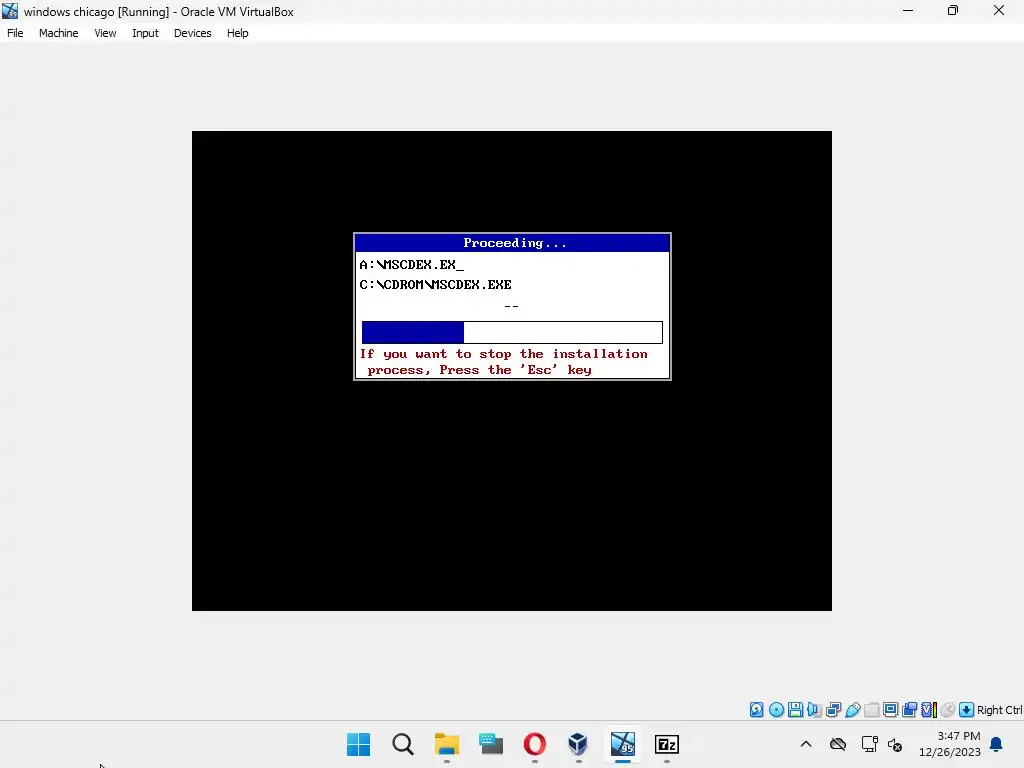Click the cloud sync tray icon
Image resolution: width=1024 pixels, height=768 pixels.
[x=838, y=744]
